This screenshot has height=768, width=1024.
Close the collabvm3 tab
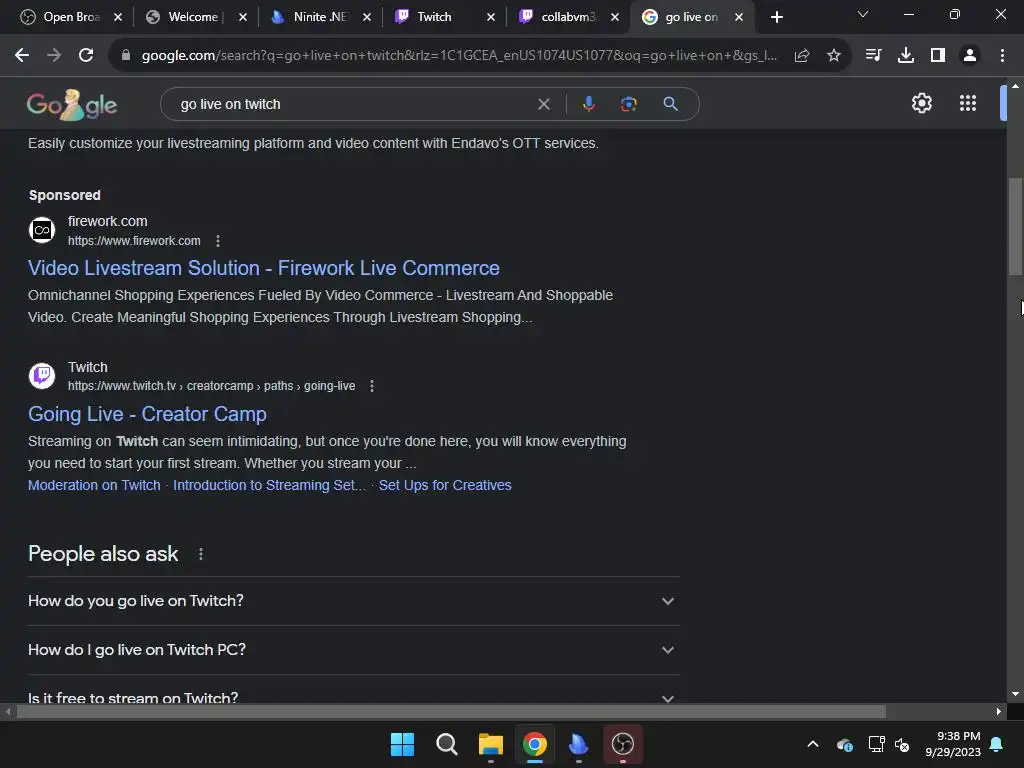615,17
